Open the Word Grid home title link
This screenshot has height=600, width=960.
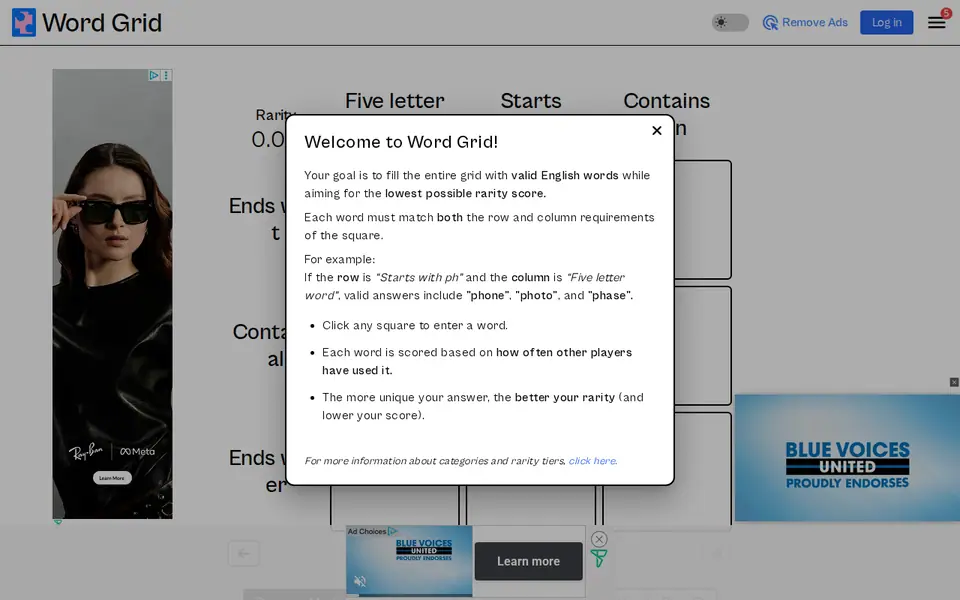click(102, 23)
